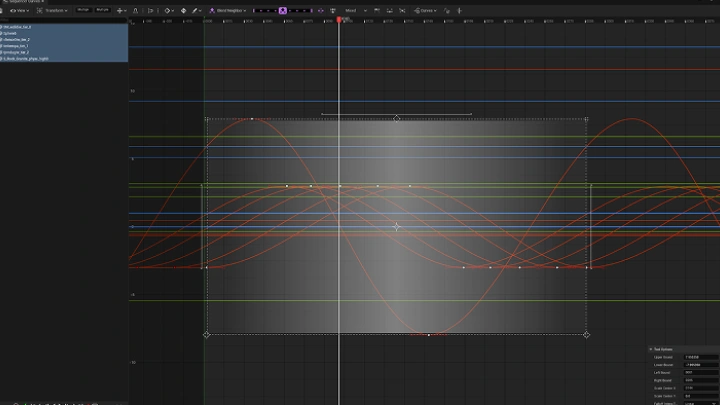This screenshot has height=405, width=720.
Task: Click the Lower Bound value field
Action: click(x=701, y=365)
